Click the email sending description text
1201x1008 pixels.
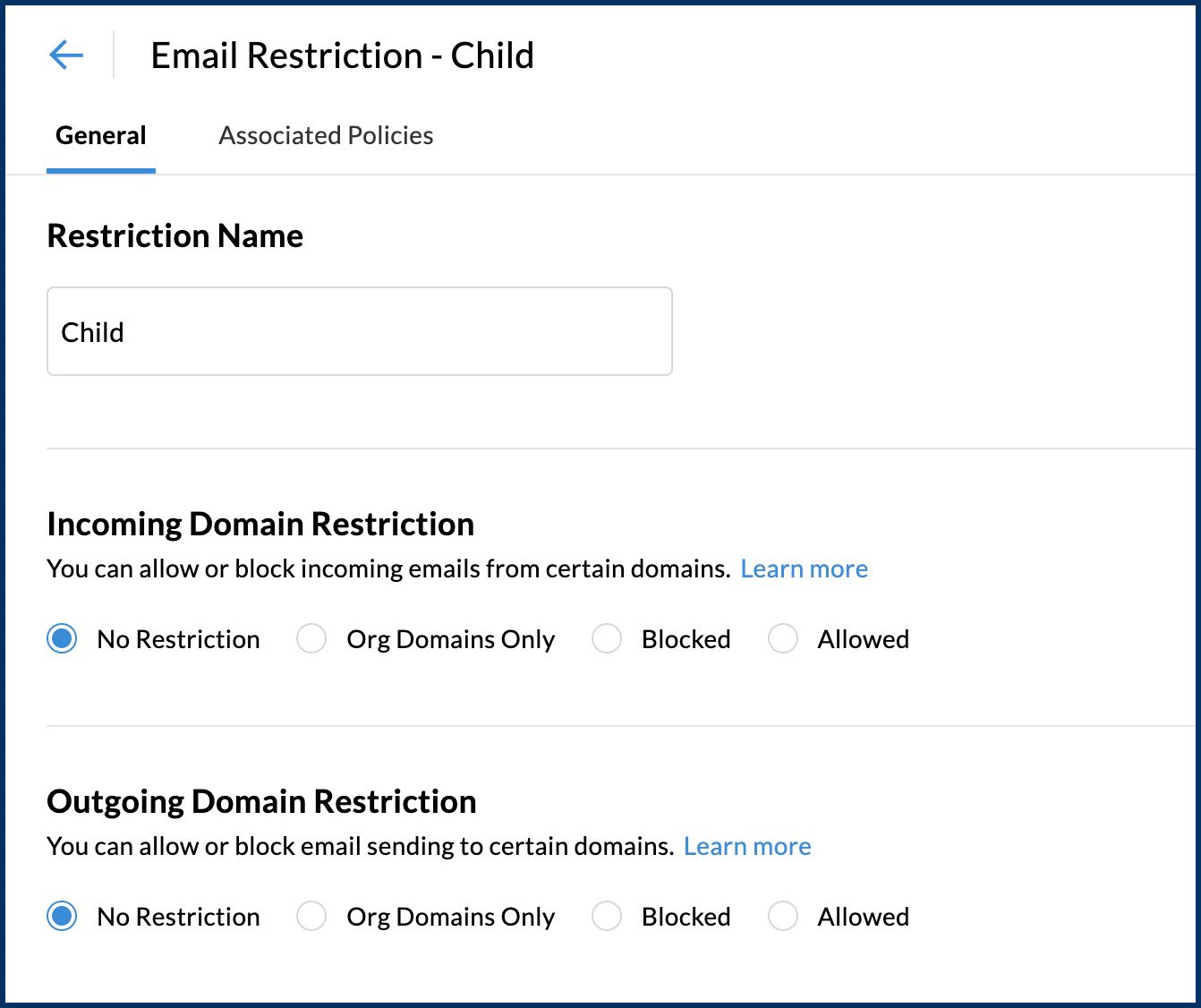pos(360,847)
